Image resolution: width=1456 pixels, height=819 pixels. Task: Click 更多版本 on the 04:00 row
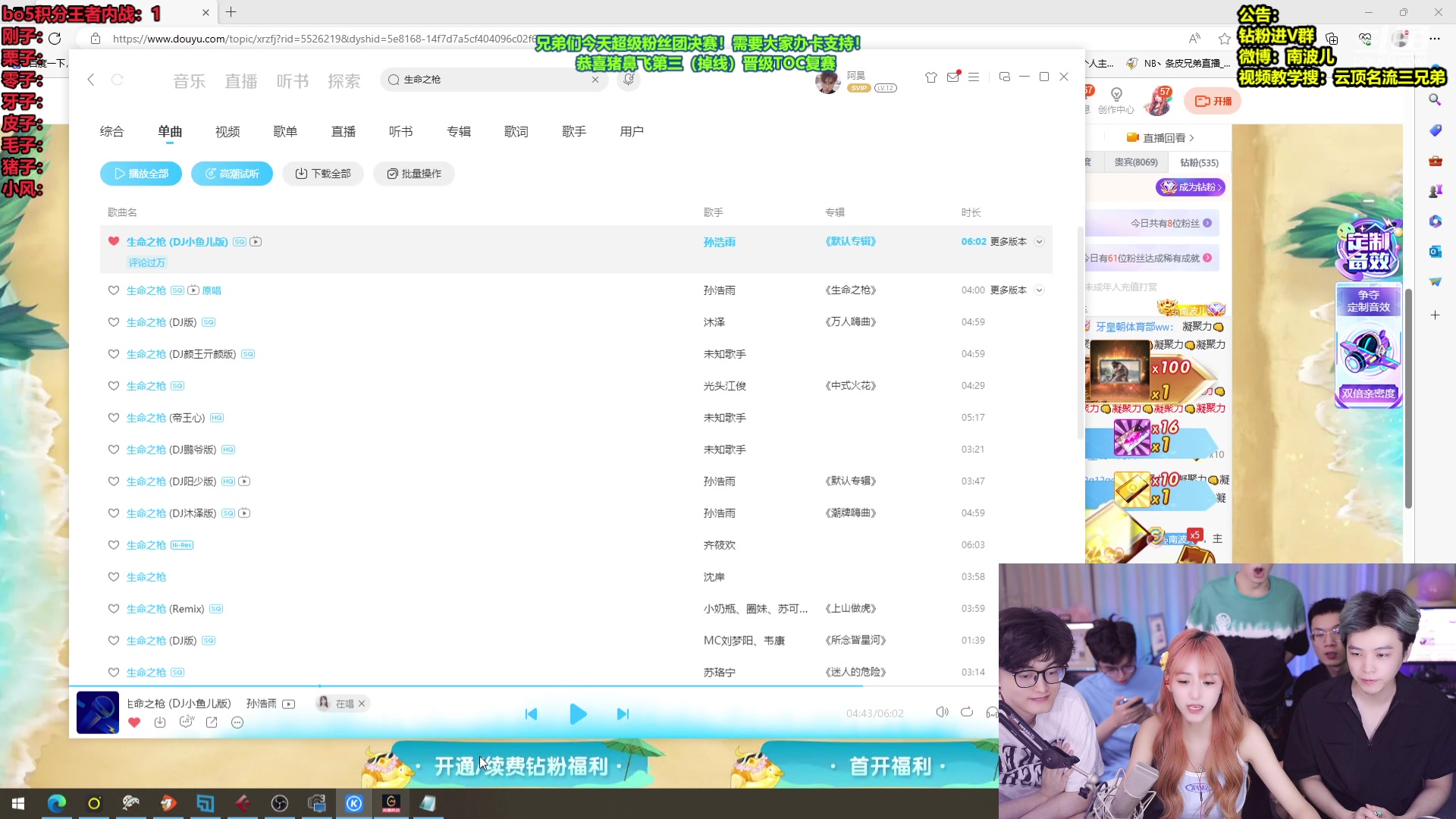tap(1008, 290)
